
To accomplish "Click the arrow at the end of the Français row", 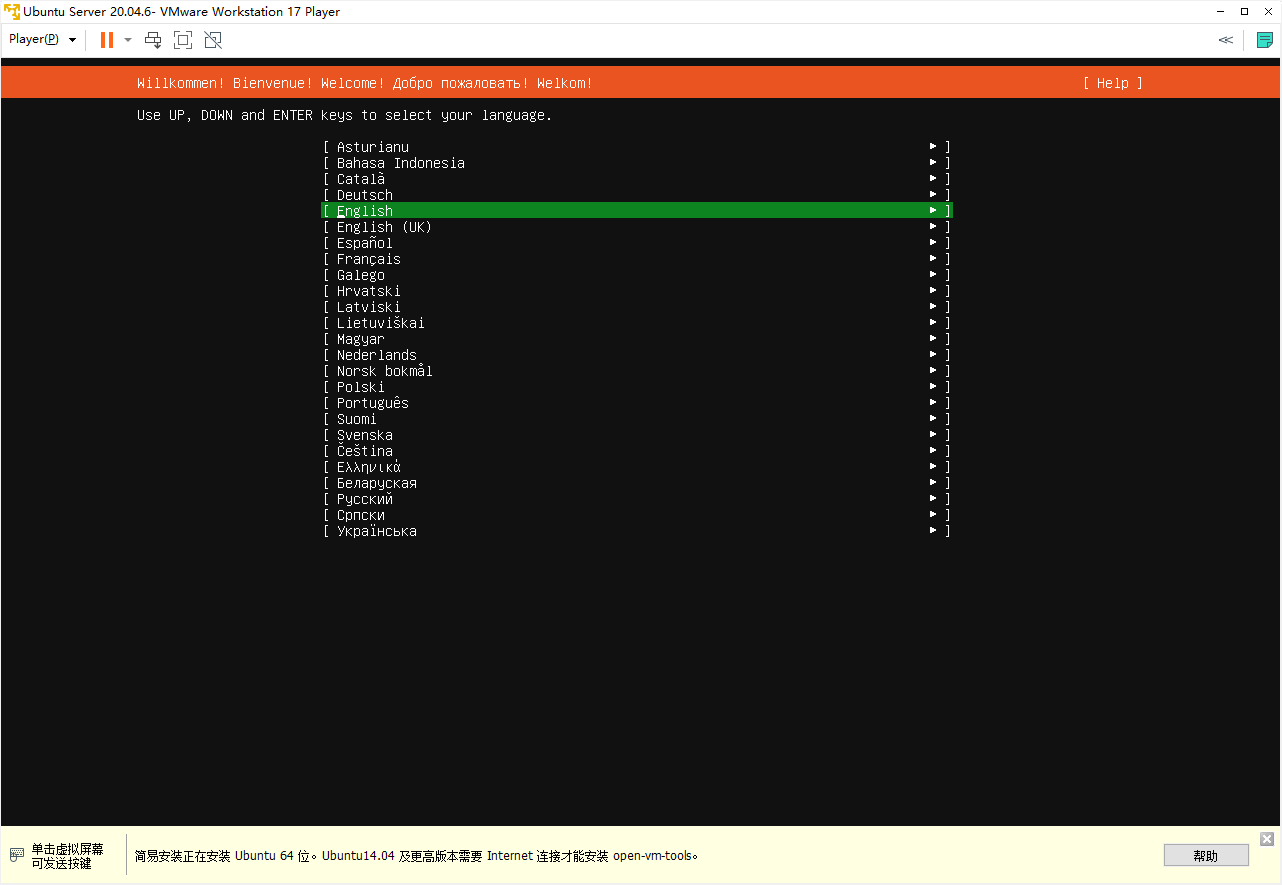I will [x=933, y=259].
